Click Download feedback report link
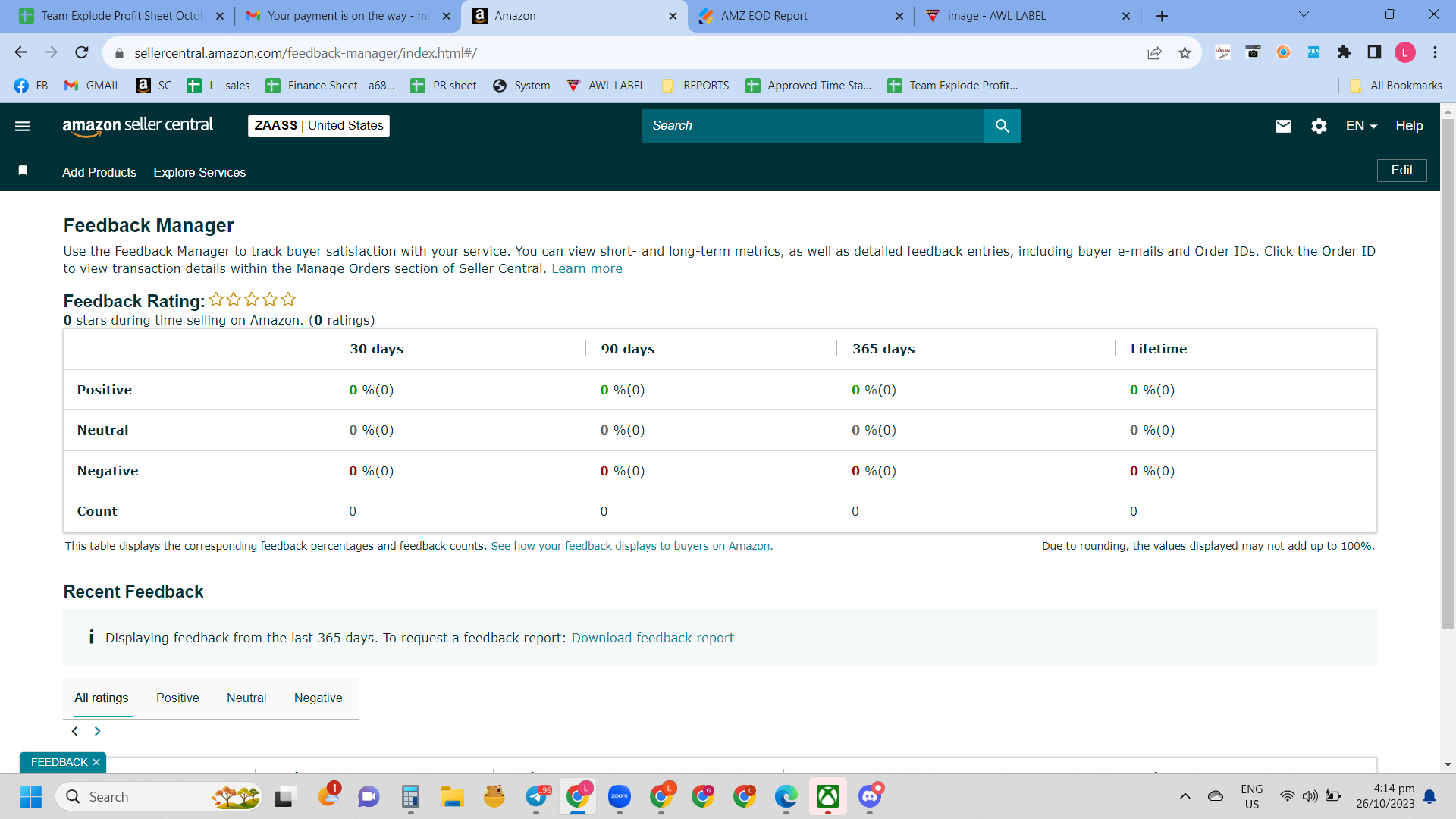This screenshot has width=1456, height=819. pos(652,638)
